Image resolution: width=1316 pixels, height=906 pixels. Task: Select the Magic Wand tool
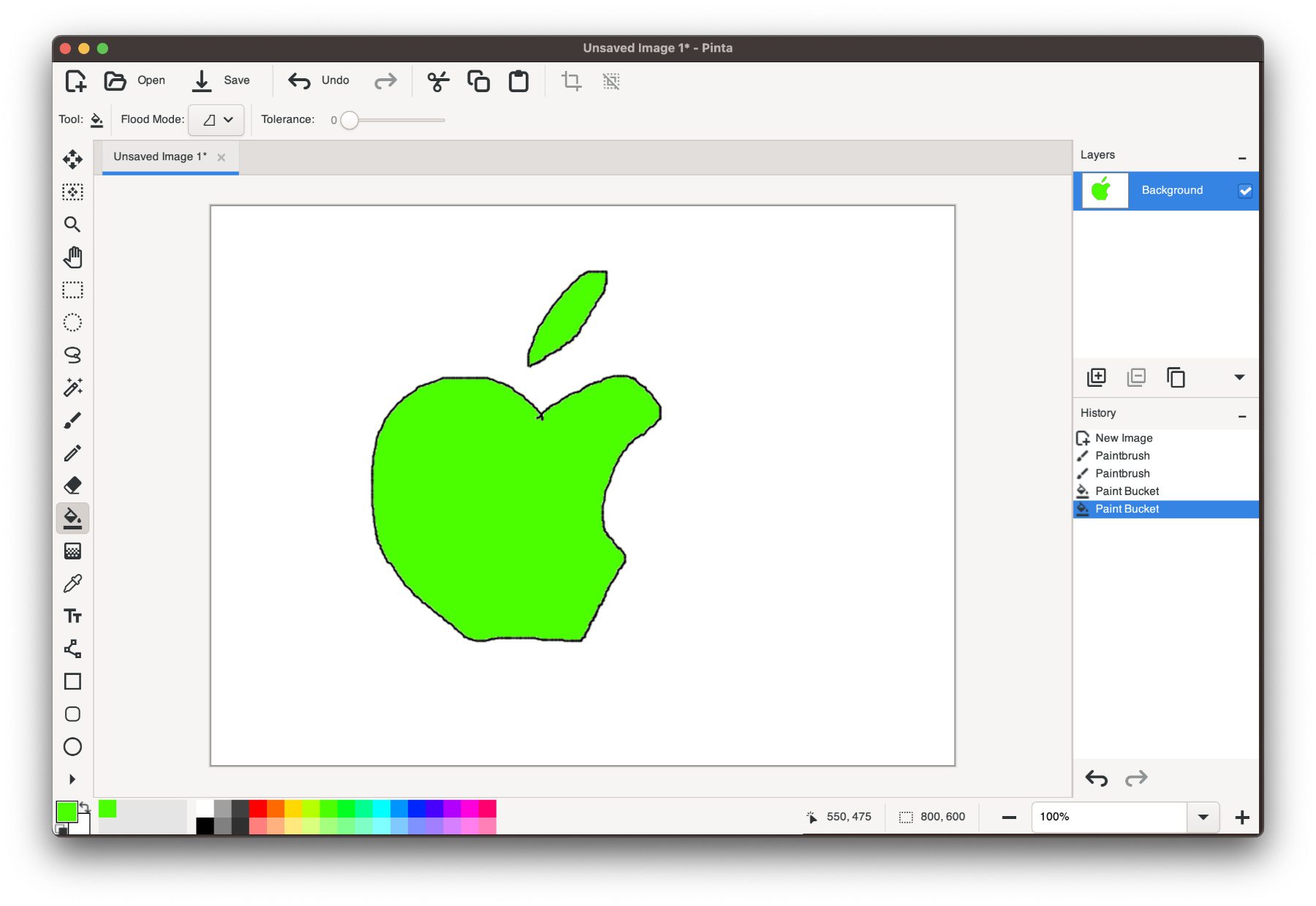[x=72, y=388]
